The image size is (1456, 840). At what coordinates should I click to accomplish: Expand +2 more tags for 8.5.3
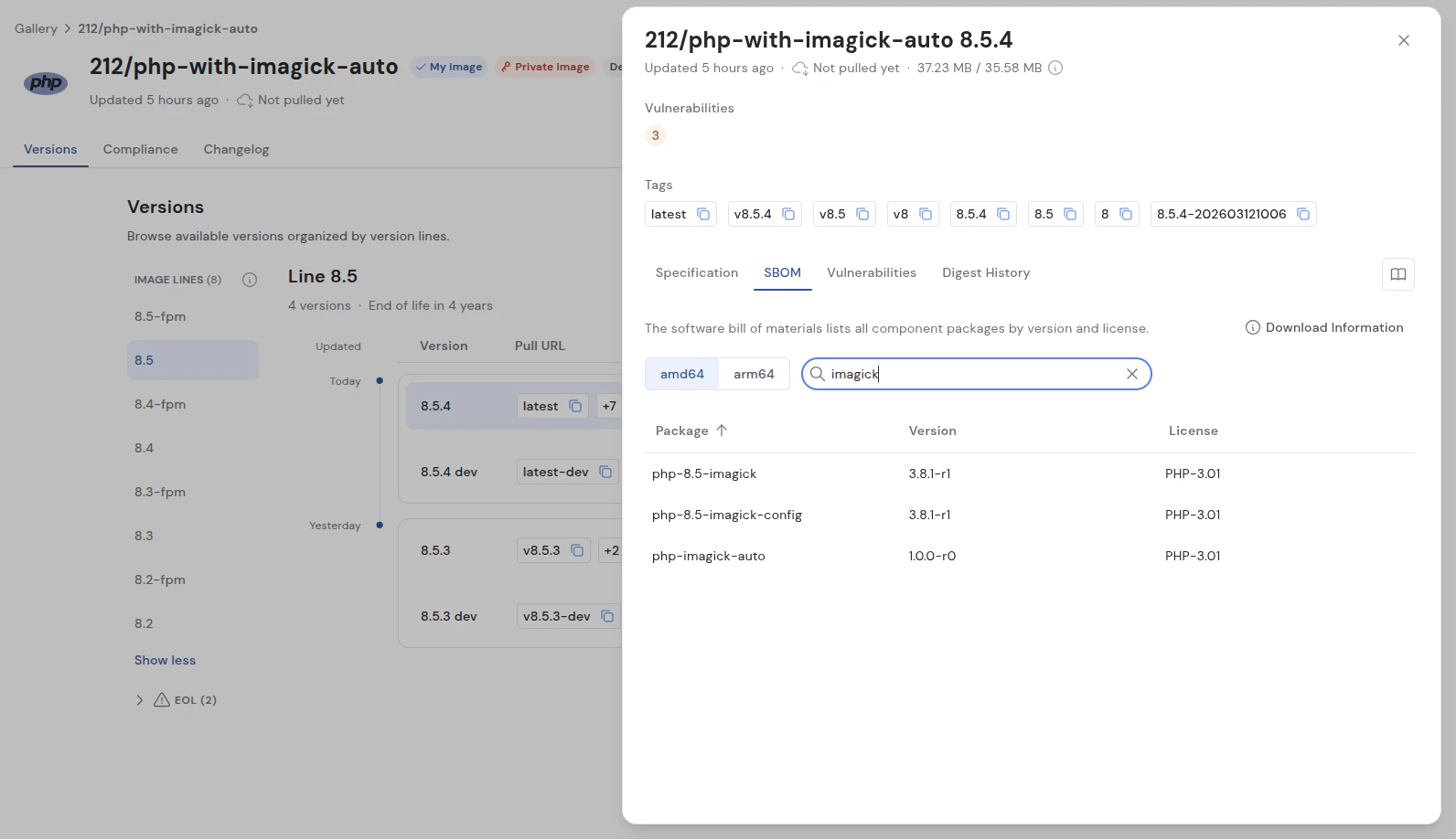(611, 550)
